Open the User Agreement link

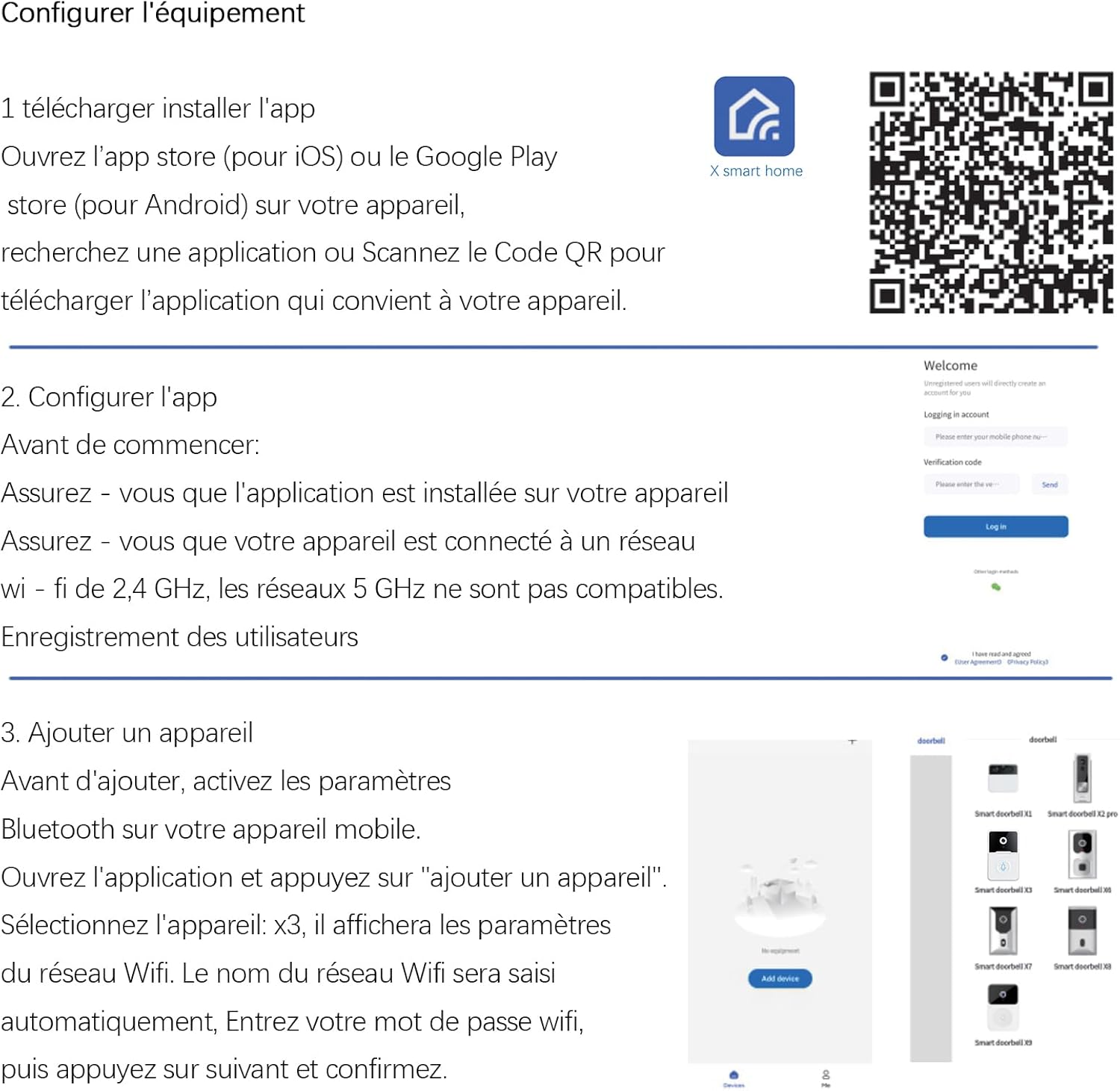977,662
